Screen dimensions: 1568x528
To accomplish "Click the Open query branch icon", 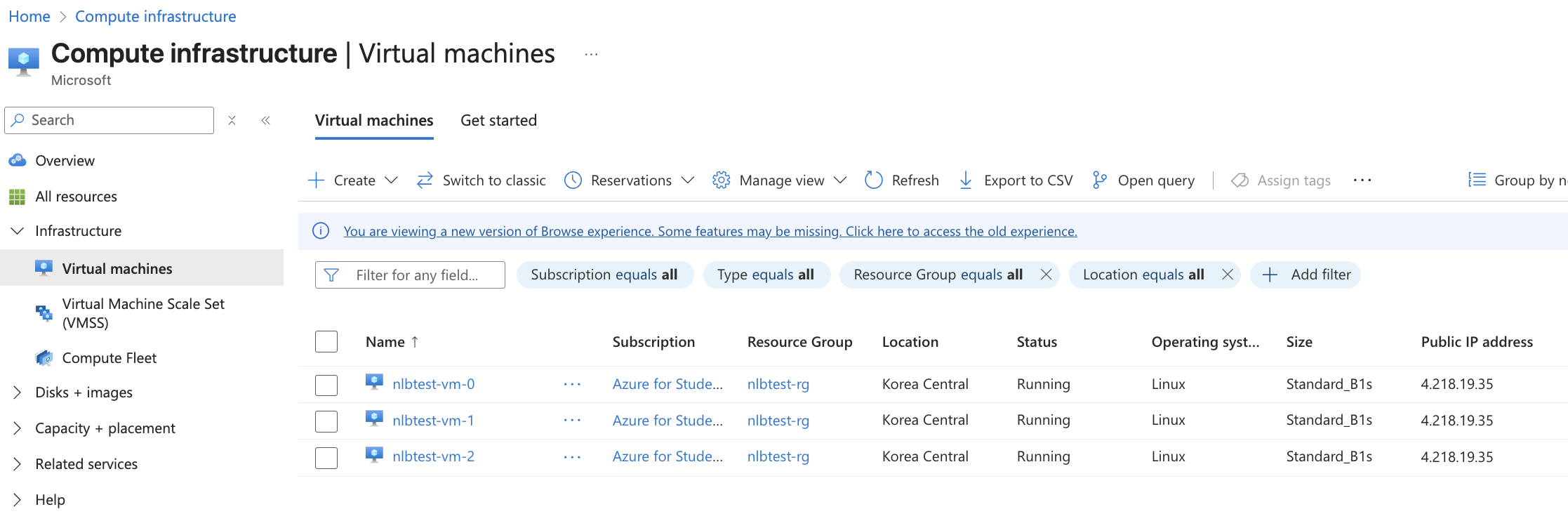I will tap(1099, 180).
